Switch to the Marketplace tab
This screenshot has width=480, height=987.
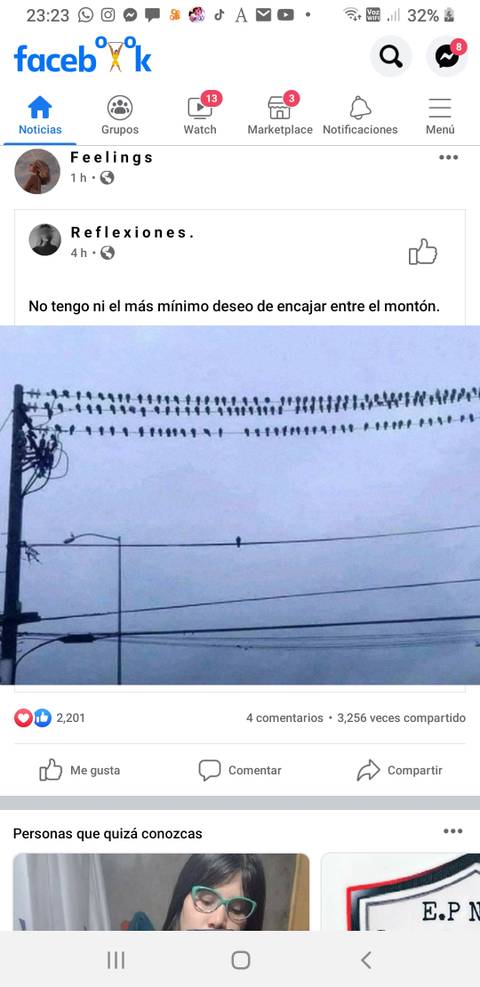[280, 116]
